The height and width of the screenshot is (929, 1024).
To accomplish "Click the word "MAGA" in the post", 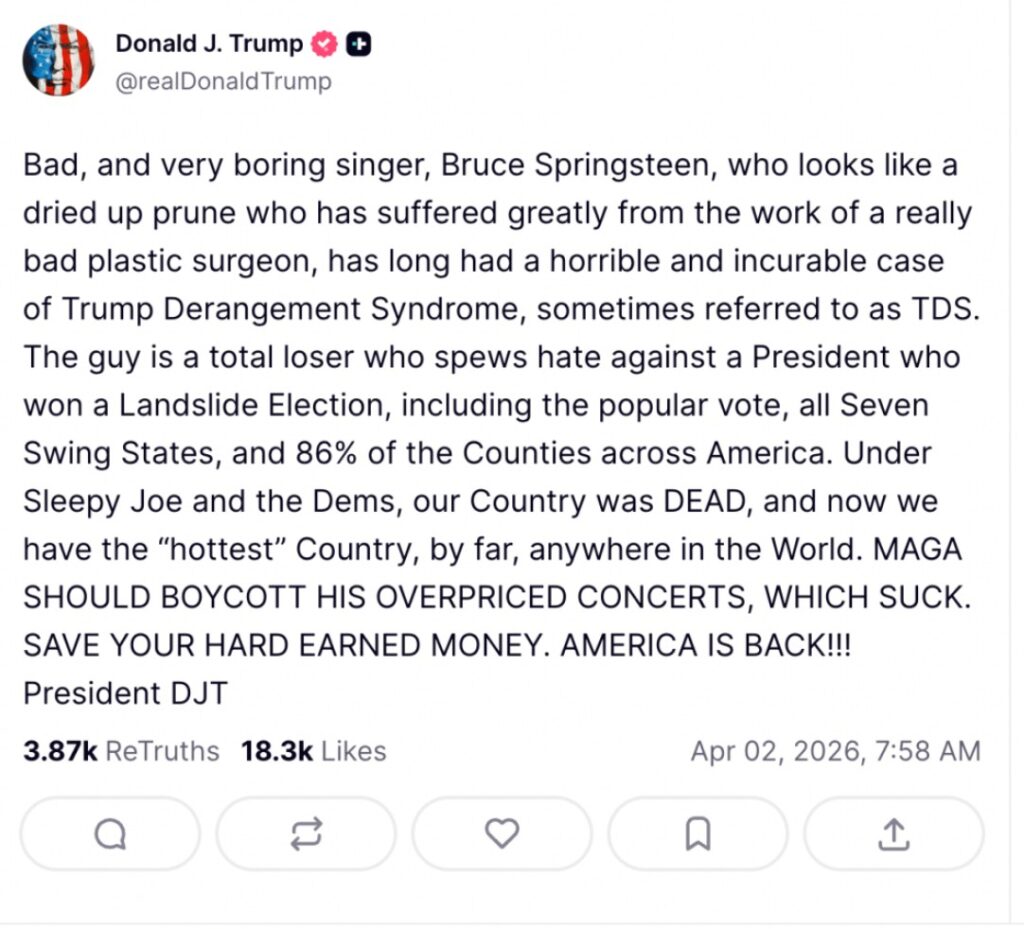I will pyautogui.click(x=930, y=549).
